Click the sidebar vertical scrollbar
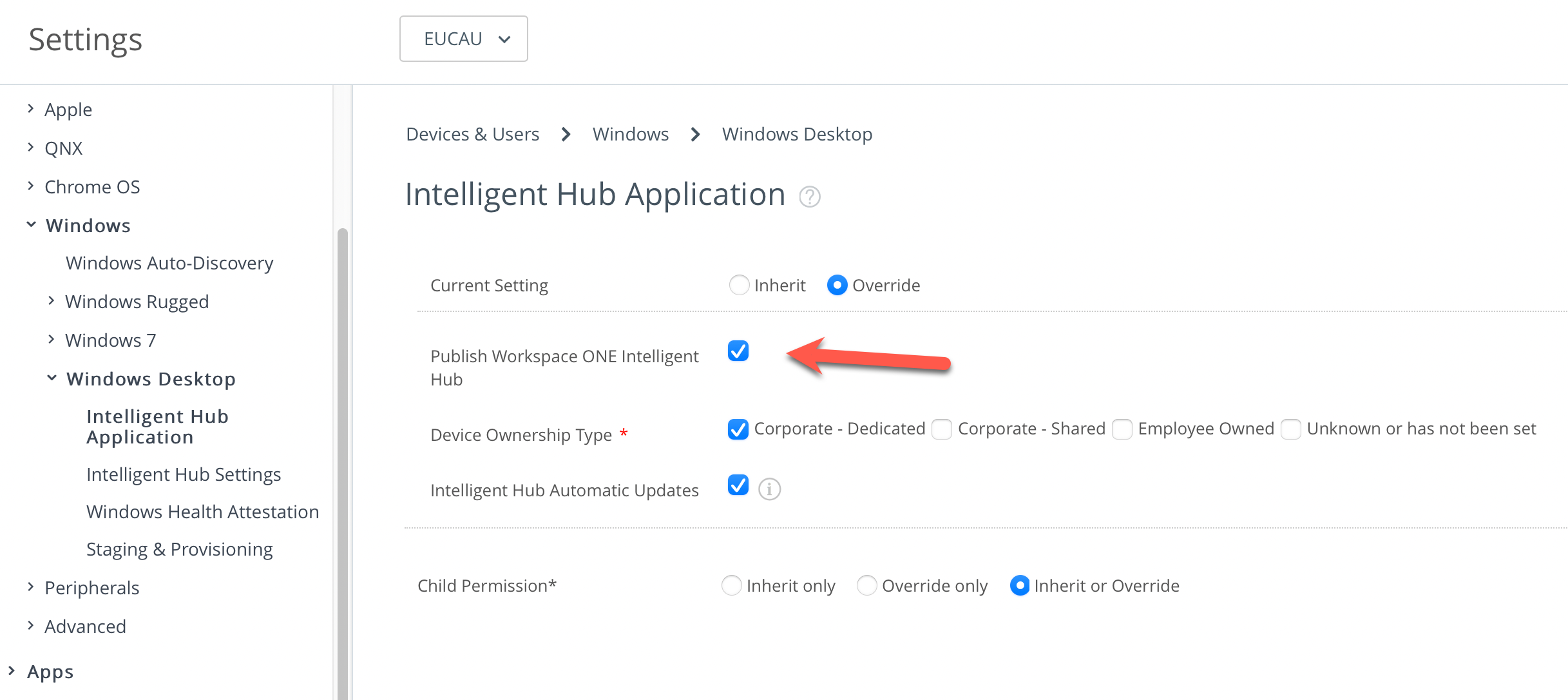This screenshot has width=1568, height=700. click(x=343, y=451)
